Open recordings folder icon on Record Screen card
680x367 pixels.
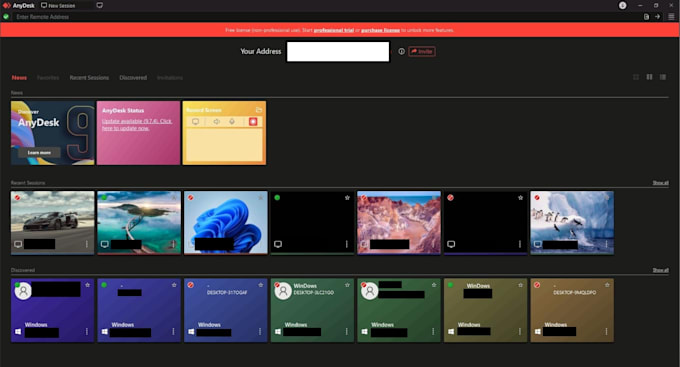pyautogui.click(x=259, y=110)
